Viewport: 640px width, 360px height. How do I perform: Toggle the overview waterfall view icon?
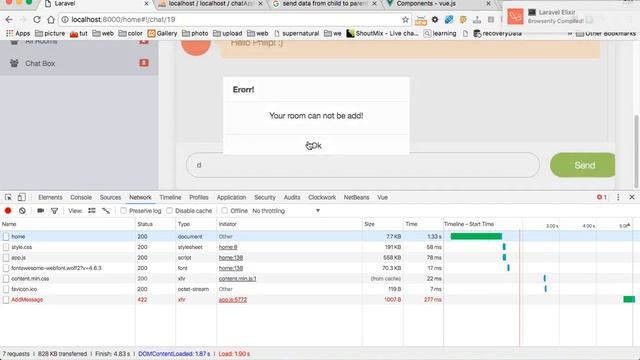click(x=106, y=211)
